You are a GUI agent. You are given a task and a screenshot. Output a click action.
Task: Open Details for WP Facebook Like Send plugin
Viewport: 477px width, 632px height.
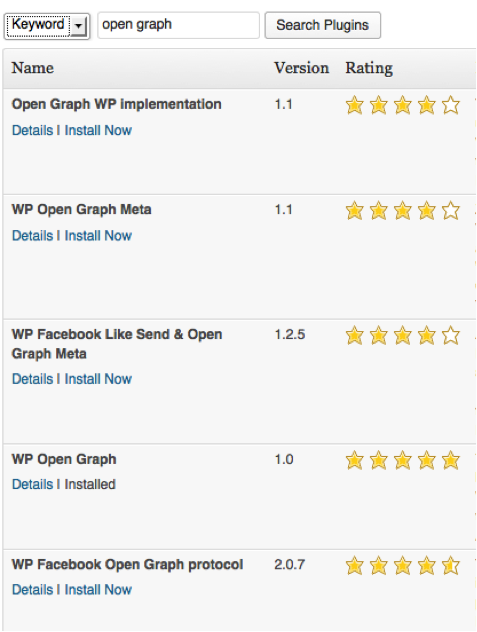(x=33, y=379)
